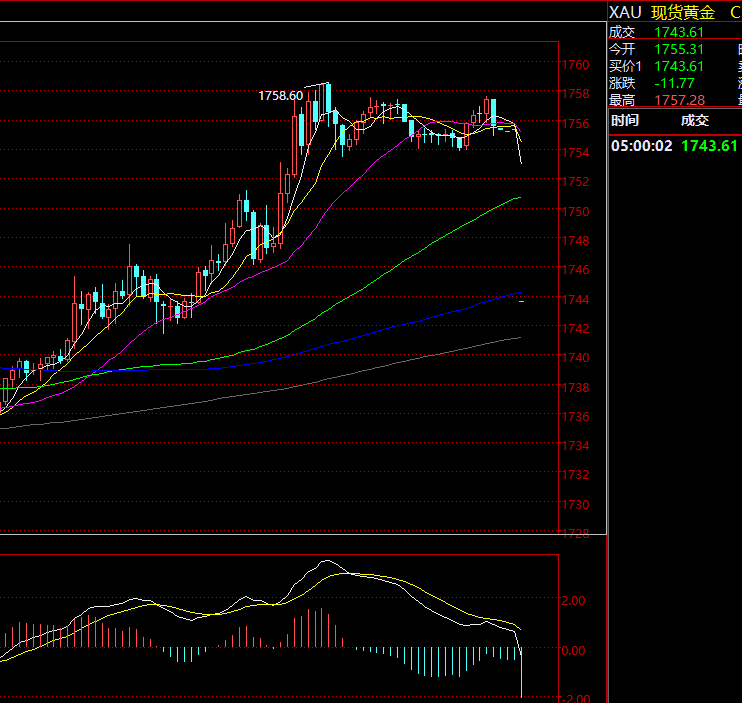Click the 2.00 MACD axis label
742x703 pixels.
click(x=573, y=601)
